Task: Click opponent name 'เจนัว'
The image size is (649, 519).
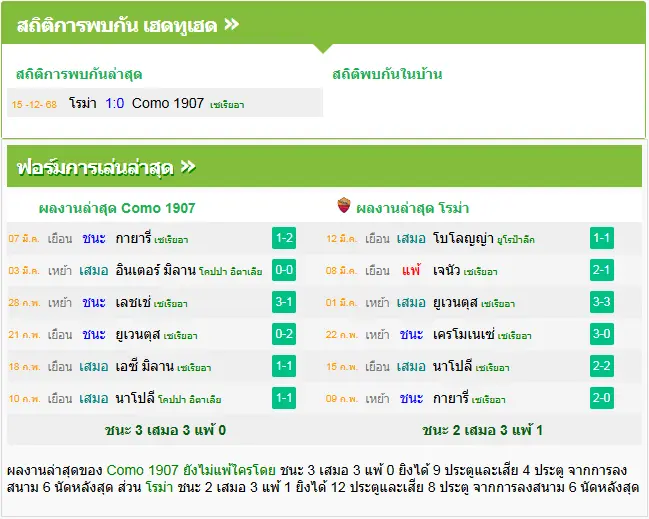Action: tap(446, 270)
